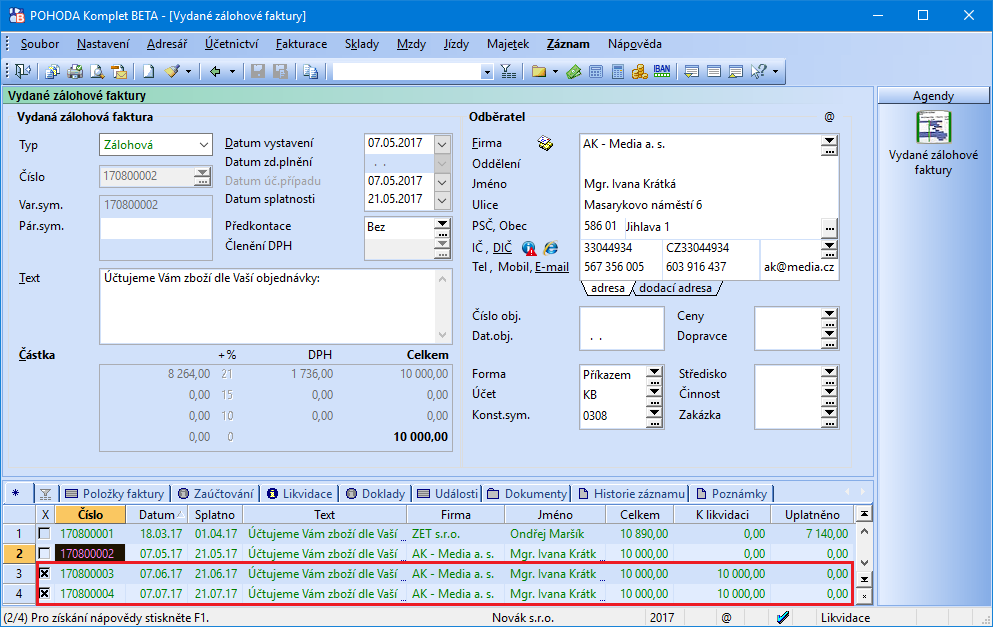Click the E-mail link label
The height and width of the screenshot is (627, 993).
552,267
